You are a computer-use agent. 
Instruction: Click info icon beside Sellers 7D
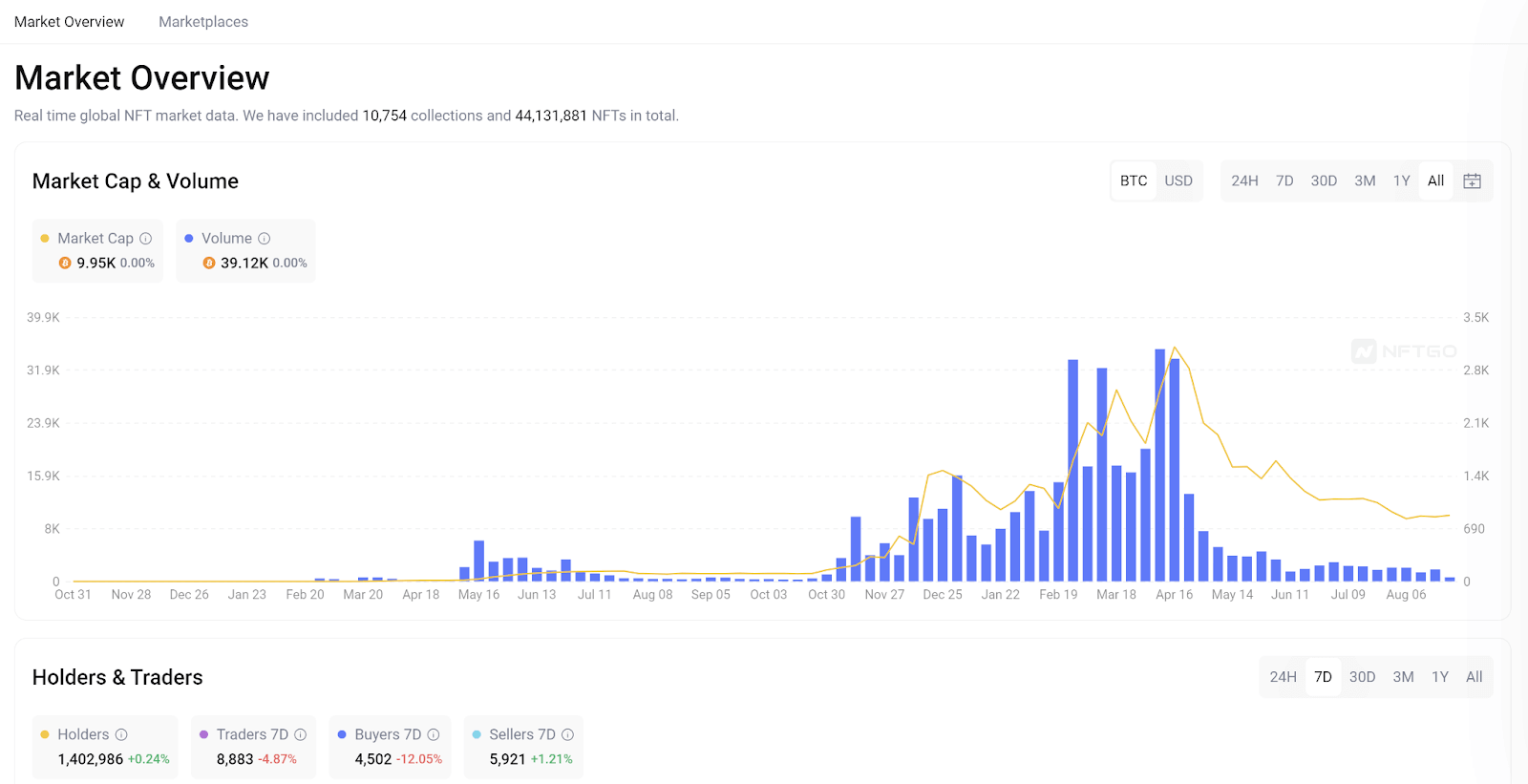pos(567,734)
